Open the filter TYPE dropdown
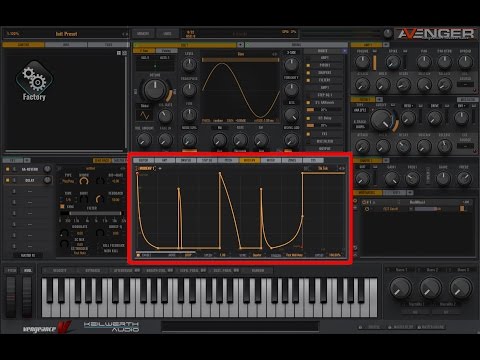 click(359, 110)
